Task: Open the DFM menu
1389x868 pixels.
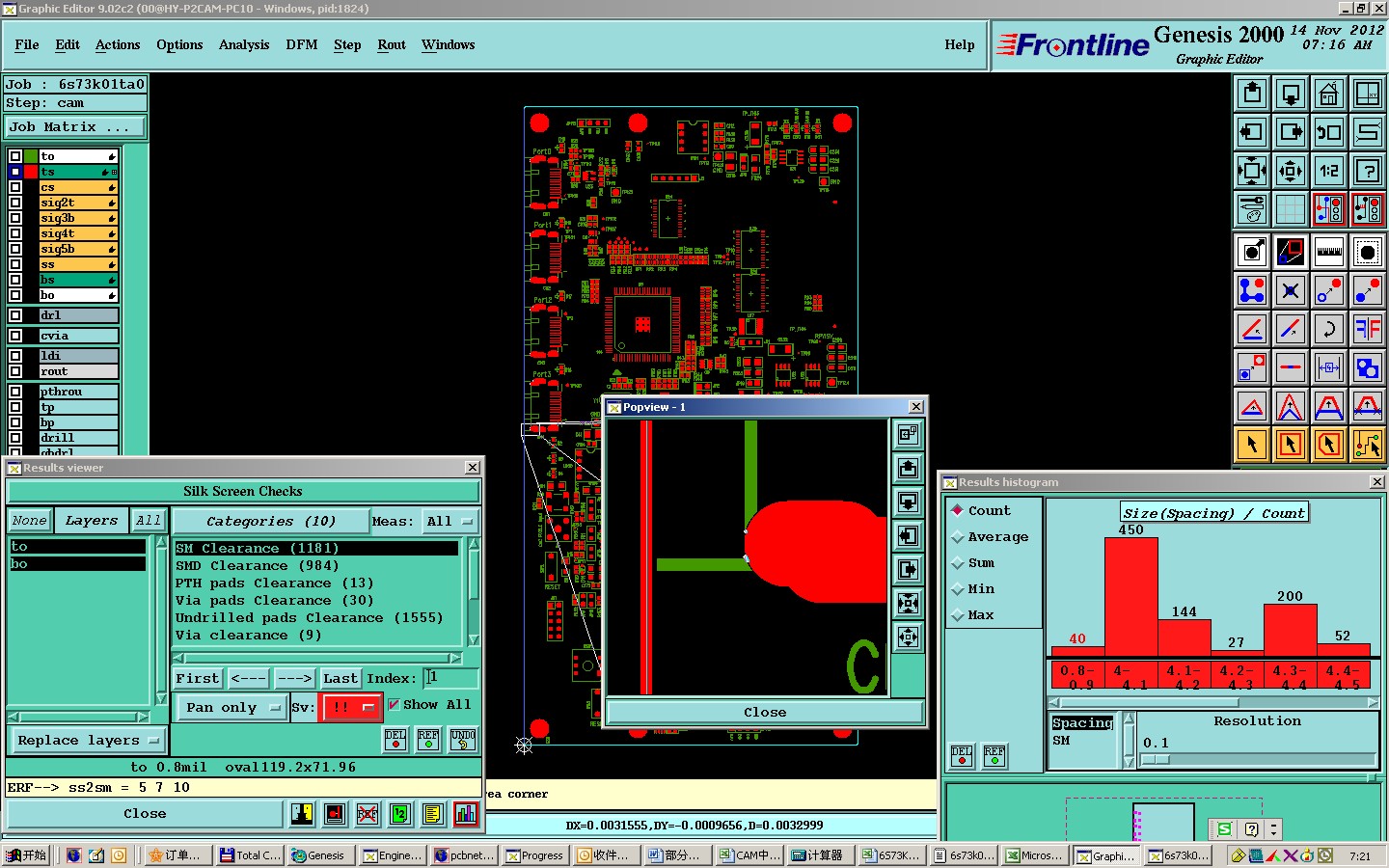Action: pyautogui.click(x=301, y=44)
